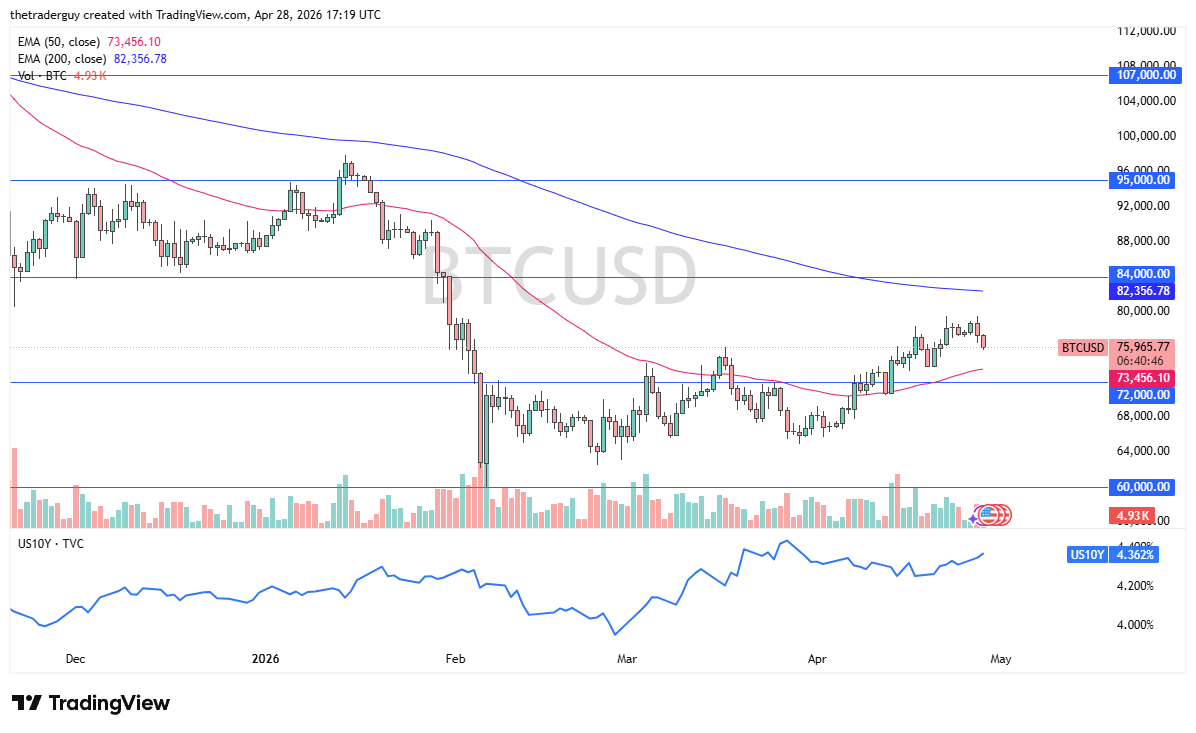Click the 84,000.00 horizontal line price label
Screen dimensions: 1196x733
1146,274
